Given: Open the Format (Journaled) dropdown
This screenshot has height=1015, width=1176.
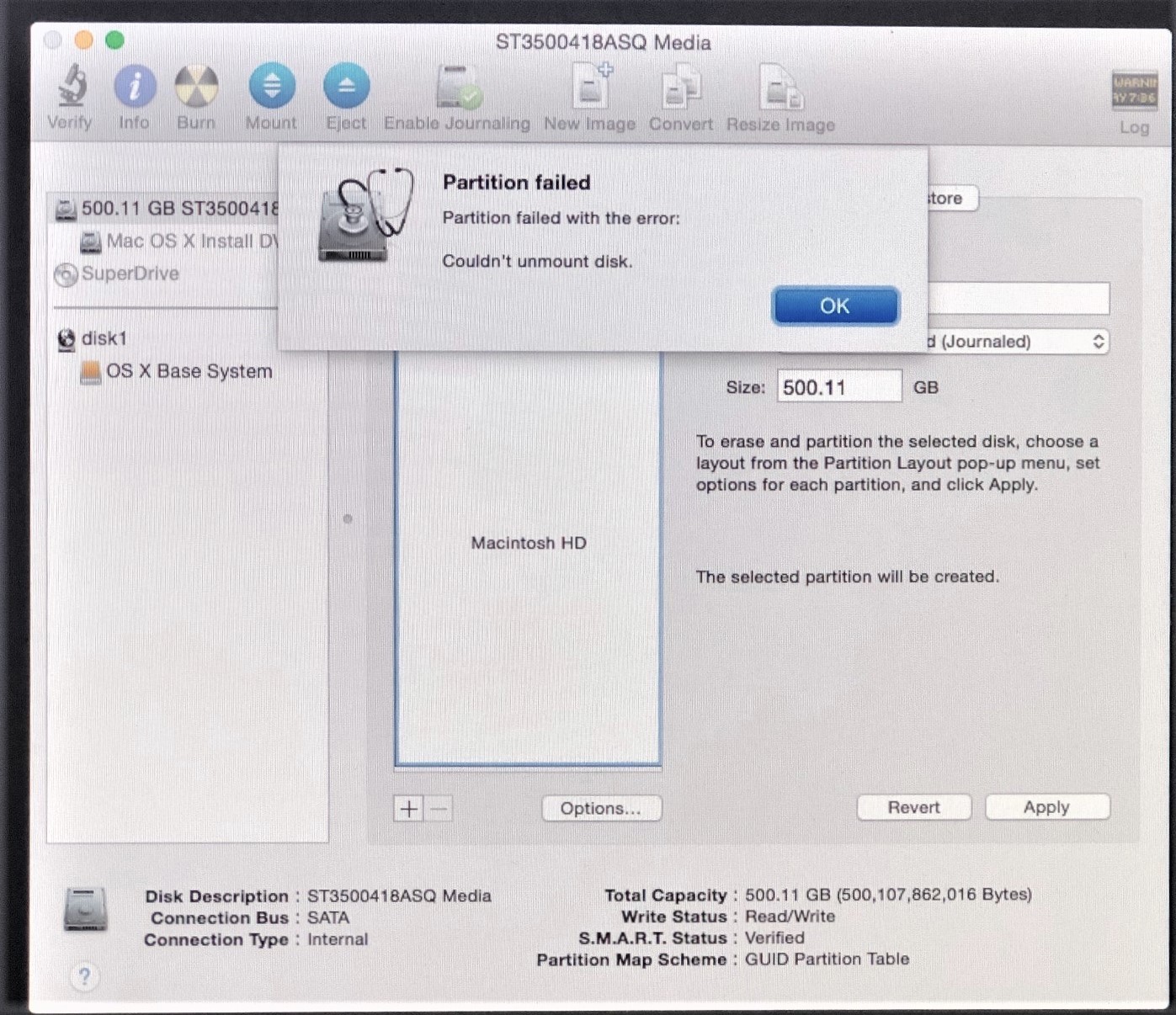Looking at the screenshot, I should pos(1018,342).
